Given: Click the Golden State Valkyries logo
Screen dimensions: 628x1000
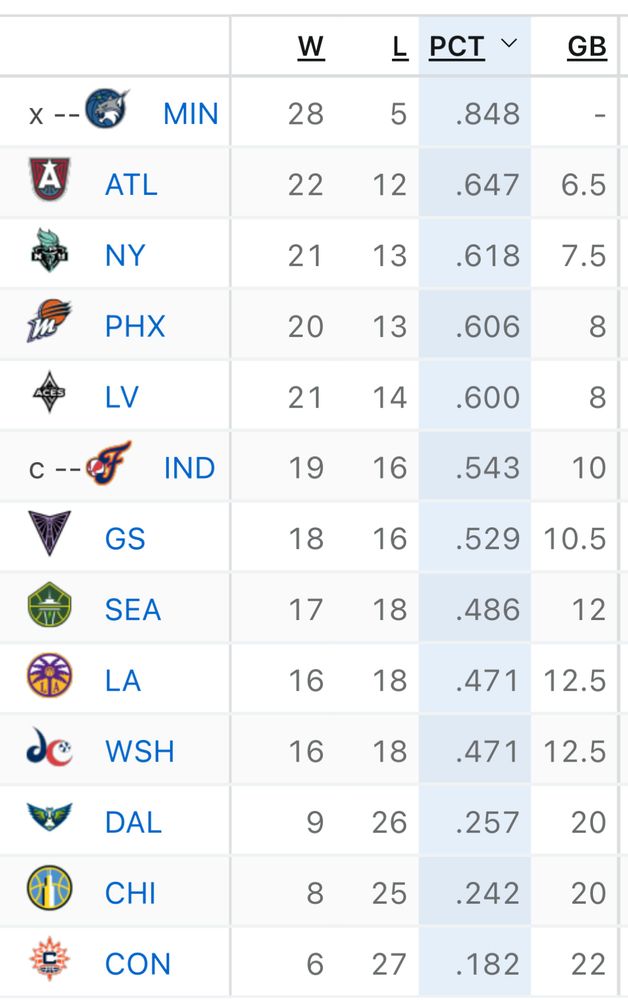Looking at the screenshot, I should [x=50, y=533].
